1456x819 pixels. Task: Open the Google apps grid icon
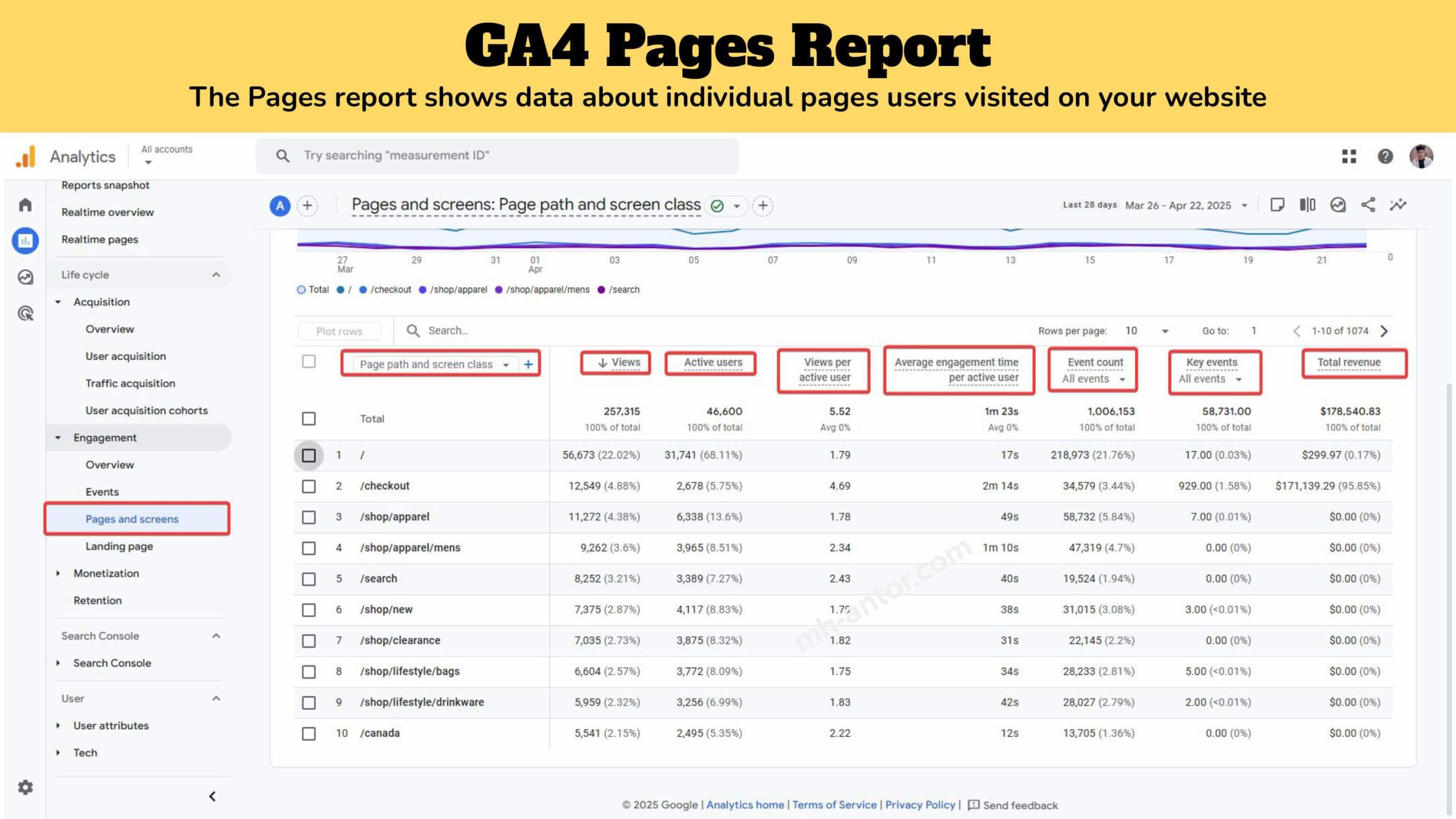point(1349,156)
